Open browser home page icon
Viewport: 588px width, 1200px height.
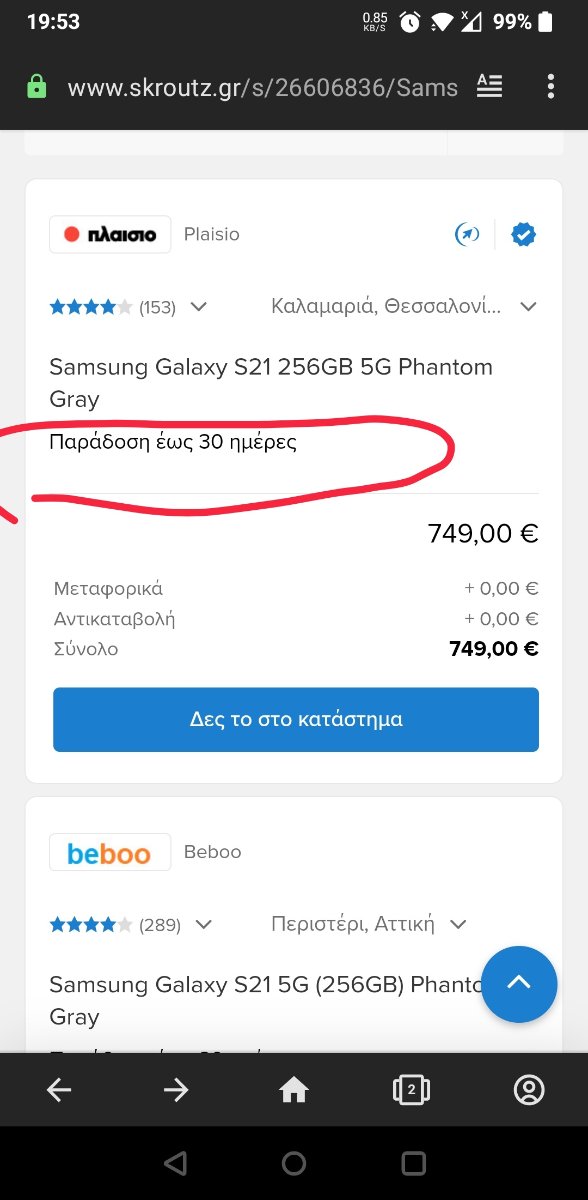[294, 1090]
